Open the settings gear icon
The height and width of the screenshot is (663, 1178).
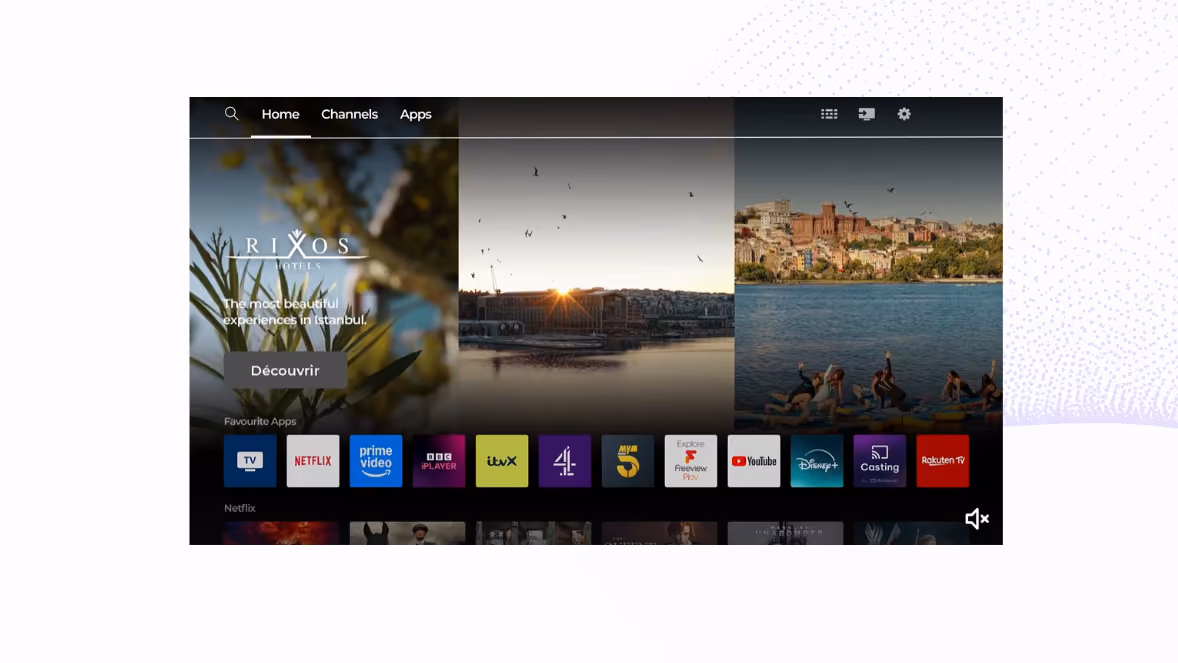904,114
